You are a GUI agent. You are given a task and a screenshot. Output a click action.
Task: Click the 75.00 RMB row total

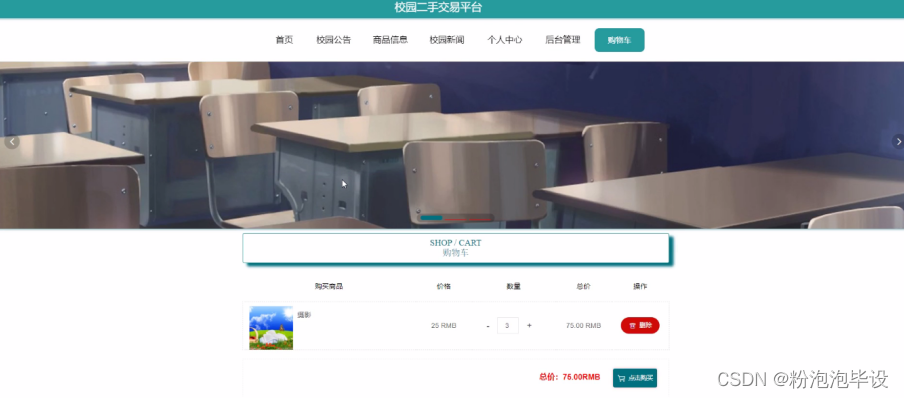point(583,326)
